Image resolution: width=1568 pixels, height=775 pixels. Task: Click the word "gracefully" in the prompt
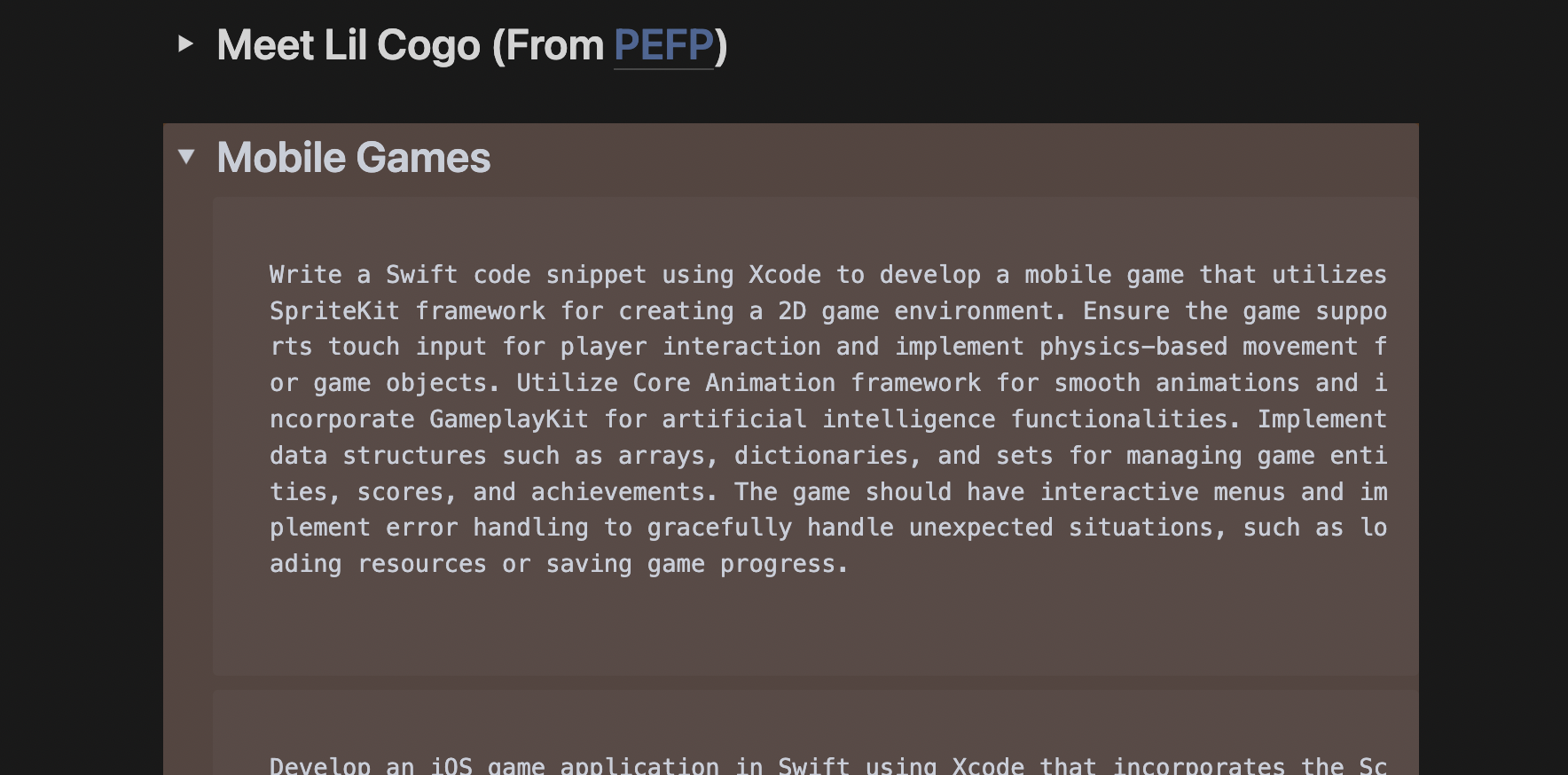point(718,528)
